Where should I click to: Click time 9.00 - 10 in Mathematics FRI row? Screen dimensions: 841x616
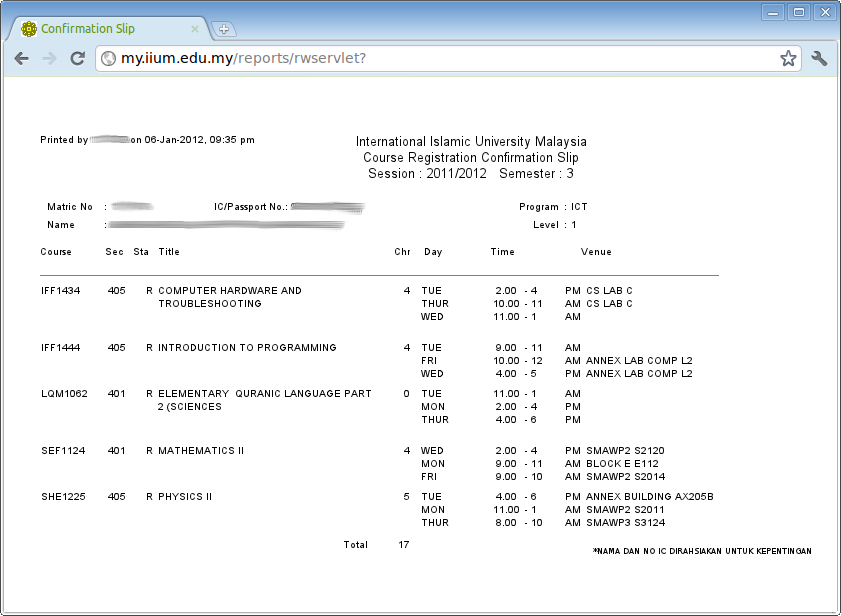519,476
